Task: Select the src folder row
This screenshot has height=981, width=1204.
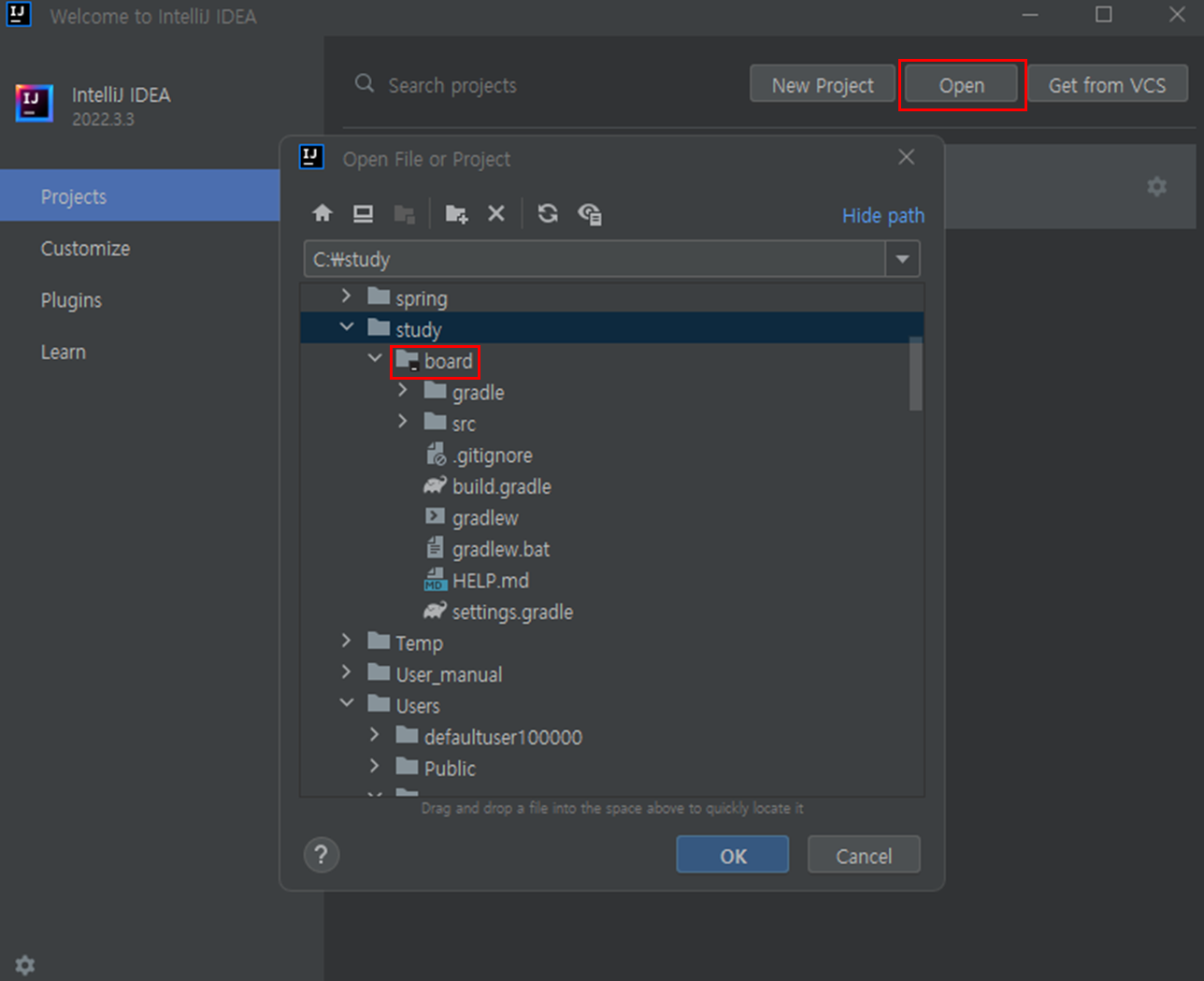Action: (x=611, y=424)
